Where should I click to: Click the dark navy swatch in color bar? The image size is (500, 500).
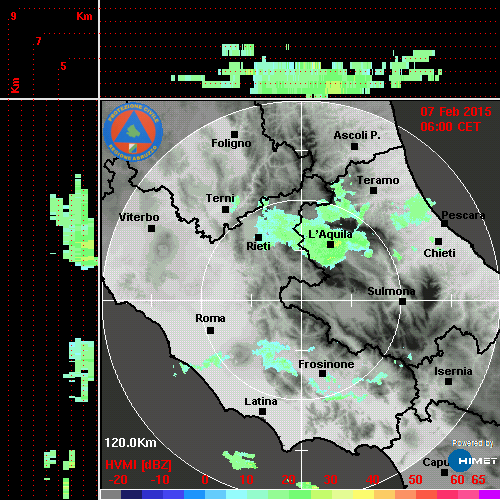(x=131, y=494)
